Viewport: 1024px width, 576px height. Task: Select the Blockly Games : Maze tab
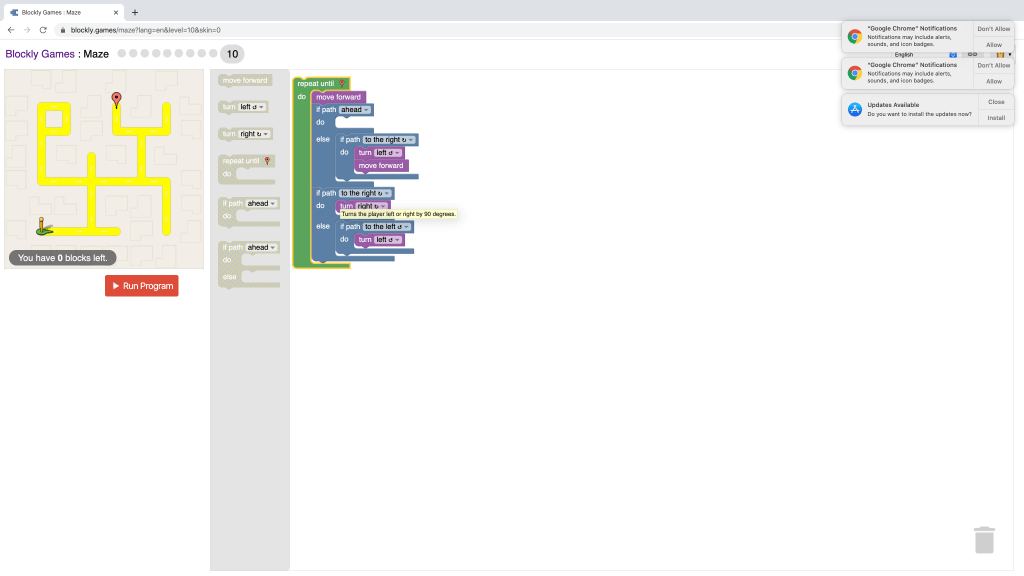click(60, 12)
